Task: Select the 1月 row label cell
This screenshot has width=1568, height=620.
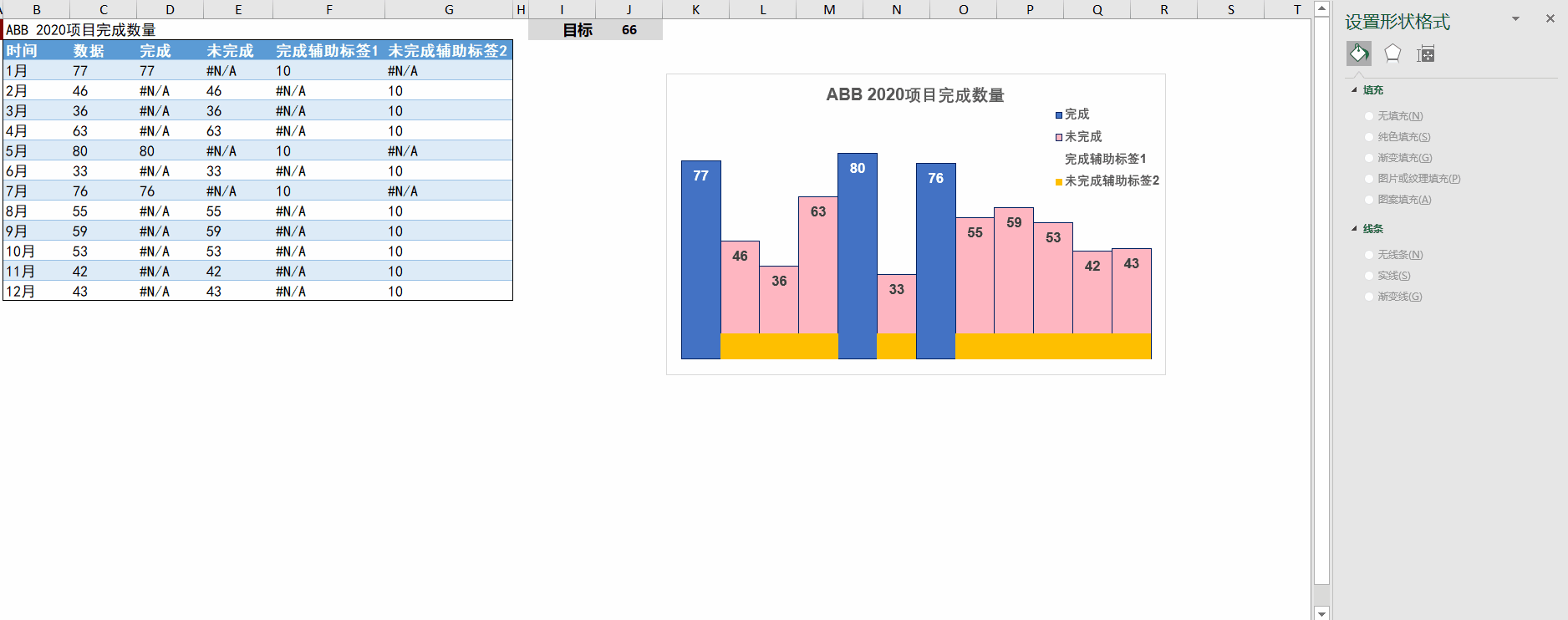Action: (37, 71)
